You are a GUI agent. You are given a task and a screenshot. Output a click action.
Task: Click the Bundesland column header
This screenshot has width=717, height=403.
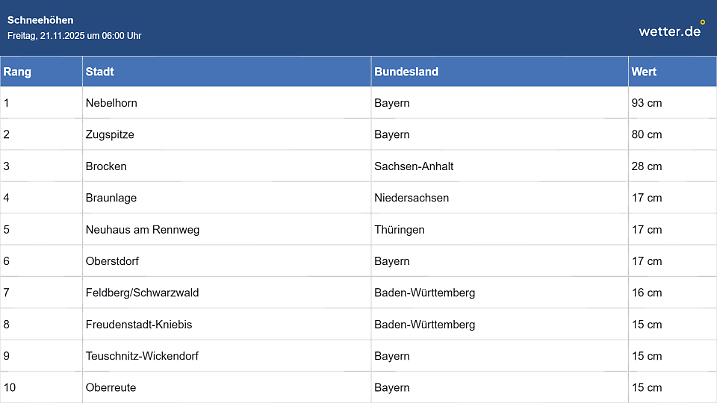tap(406, 72)
